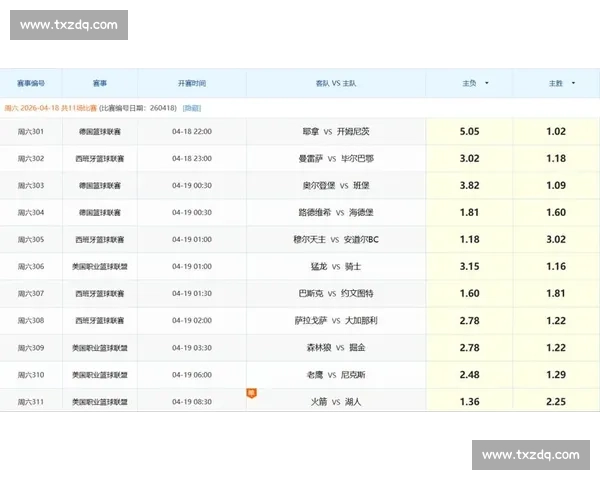This screenshot has height=480, width=600.
Task: Click match number 周六311
Action: point(31,402)
